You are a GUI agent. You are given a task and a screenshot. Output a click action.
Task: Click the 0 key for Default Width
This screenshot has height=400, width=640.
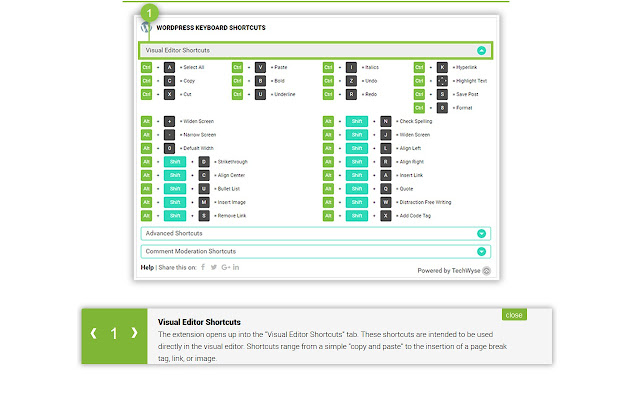coord(169,148)
